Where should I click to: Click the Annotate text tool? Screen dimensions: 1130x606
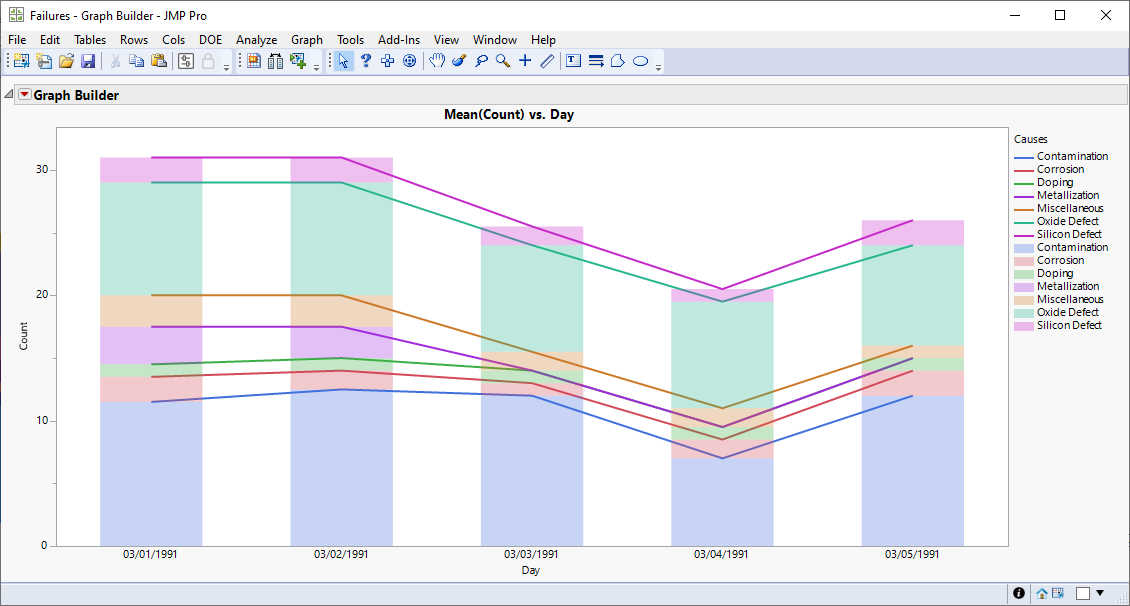(573, 60)
